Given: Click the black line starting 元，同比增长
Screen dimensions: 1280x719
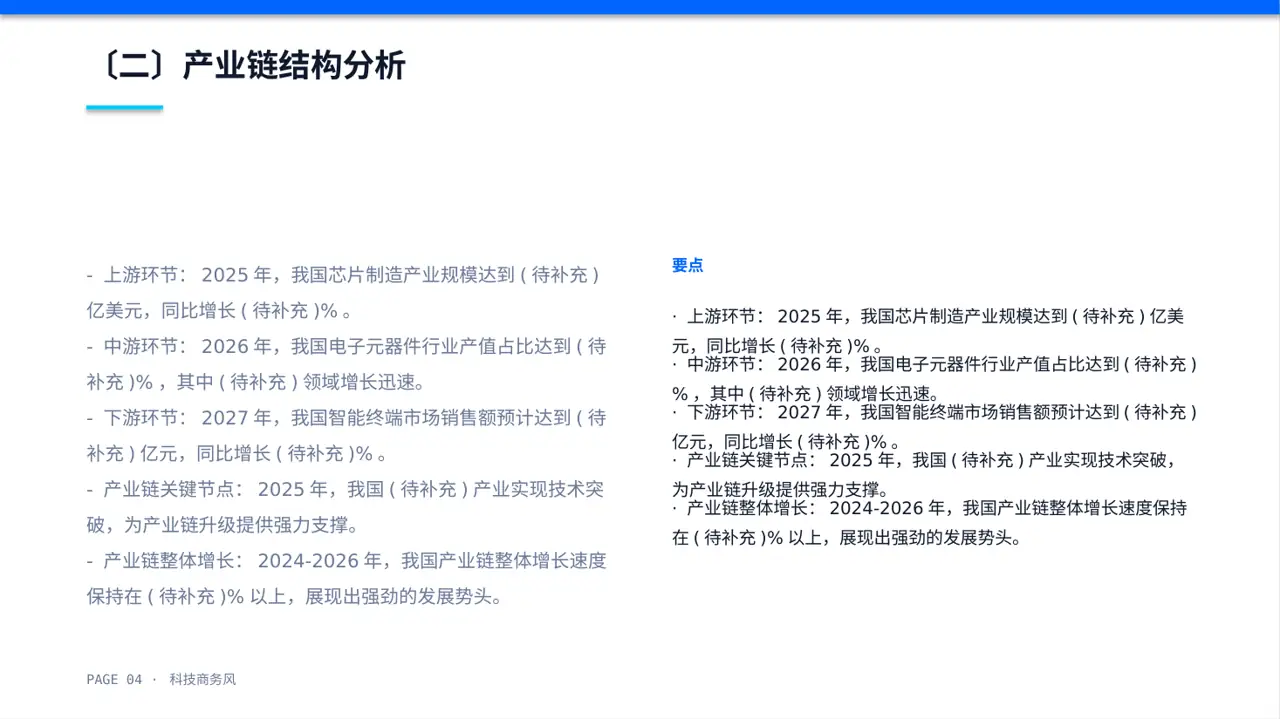Looking at the screenshot, I should (777, 346).
